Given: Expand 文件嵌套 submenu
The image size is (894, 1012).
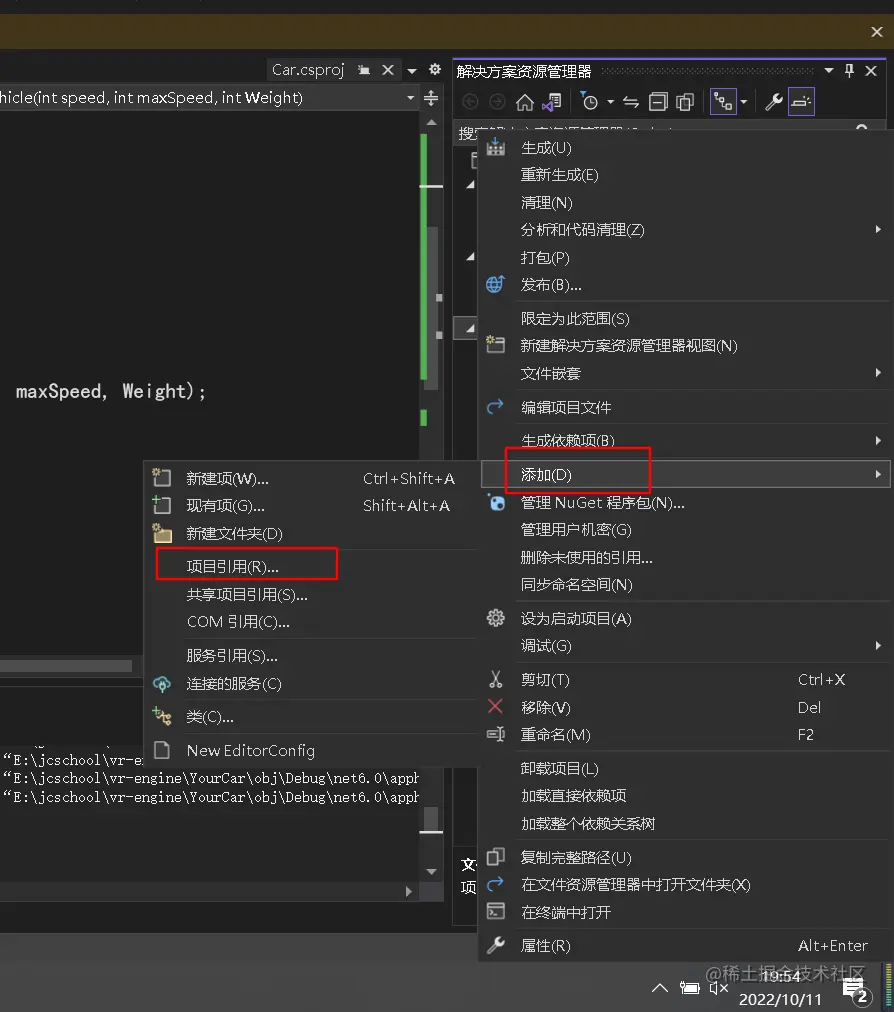Looking at the screenshot, I should [686, 373].
